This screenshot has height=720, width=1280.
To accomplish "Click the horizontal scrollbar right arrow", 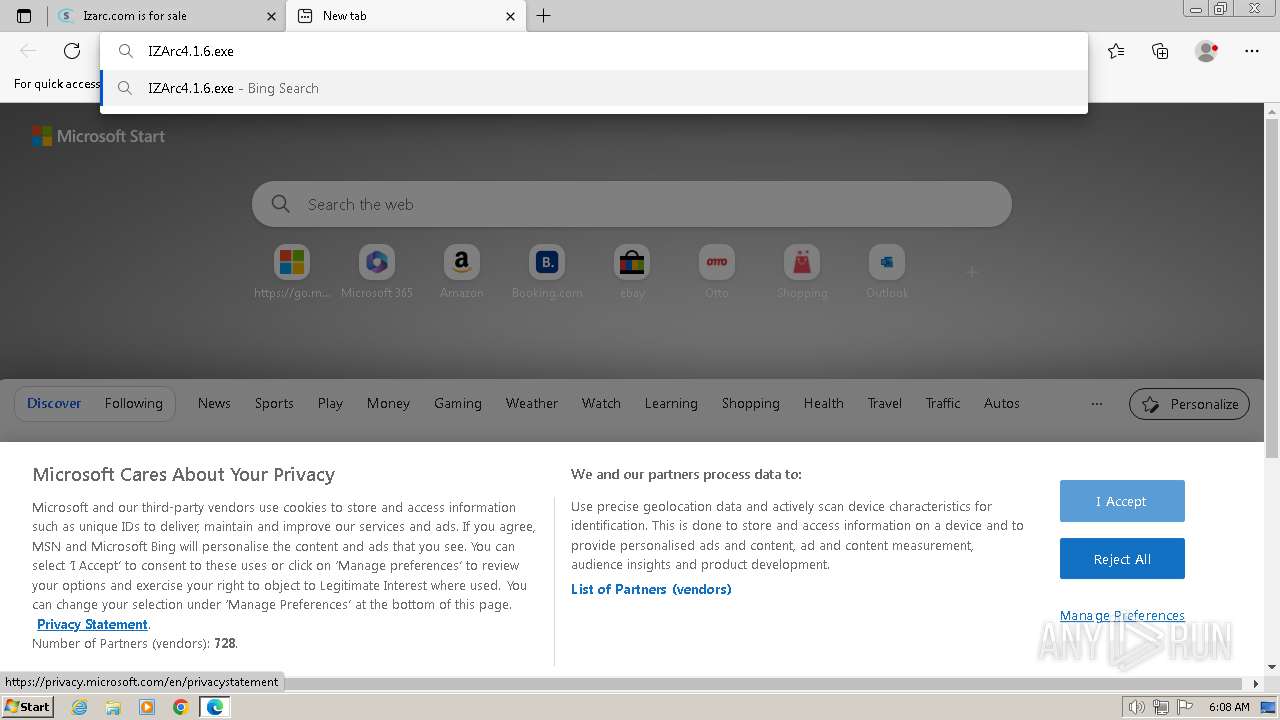I will tap(1257, 684).
